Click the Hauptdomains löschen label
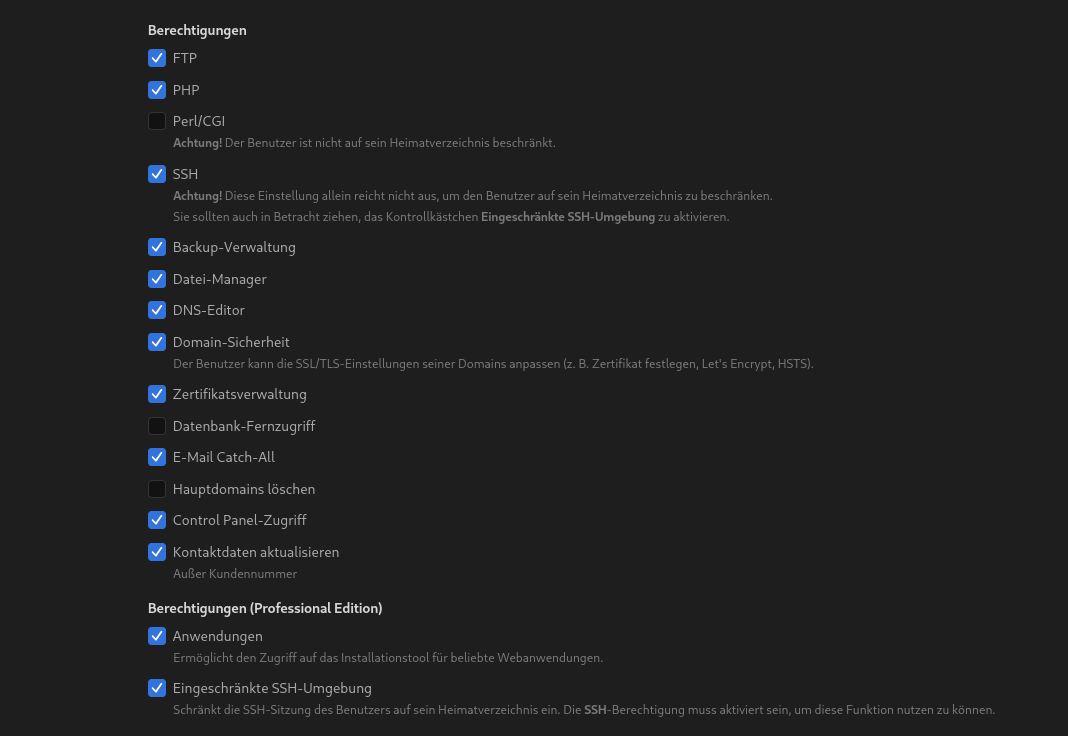This screenshot has width=1068, height=736. point(244,489)
